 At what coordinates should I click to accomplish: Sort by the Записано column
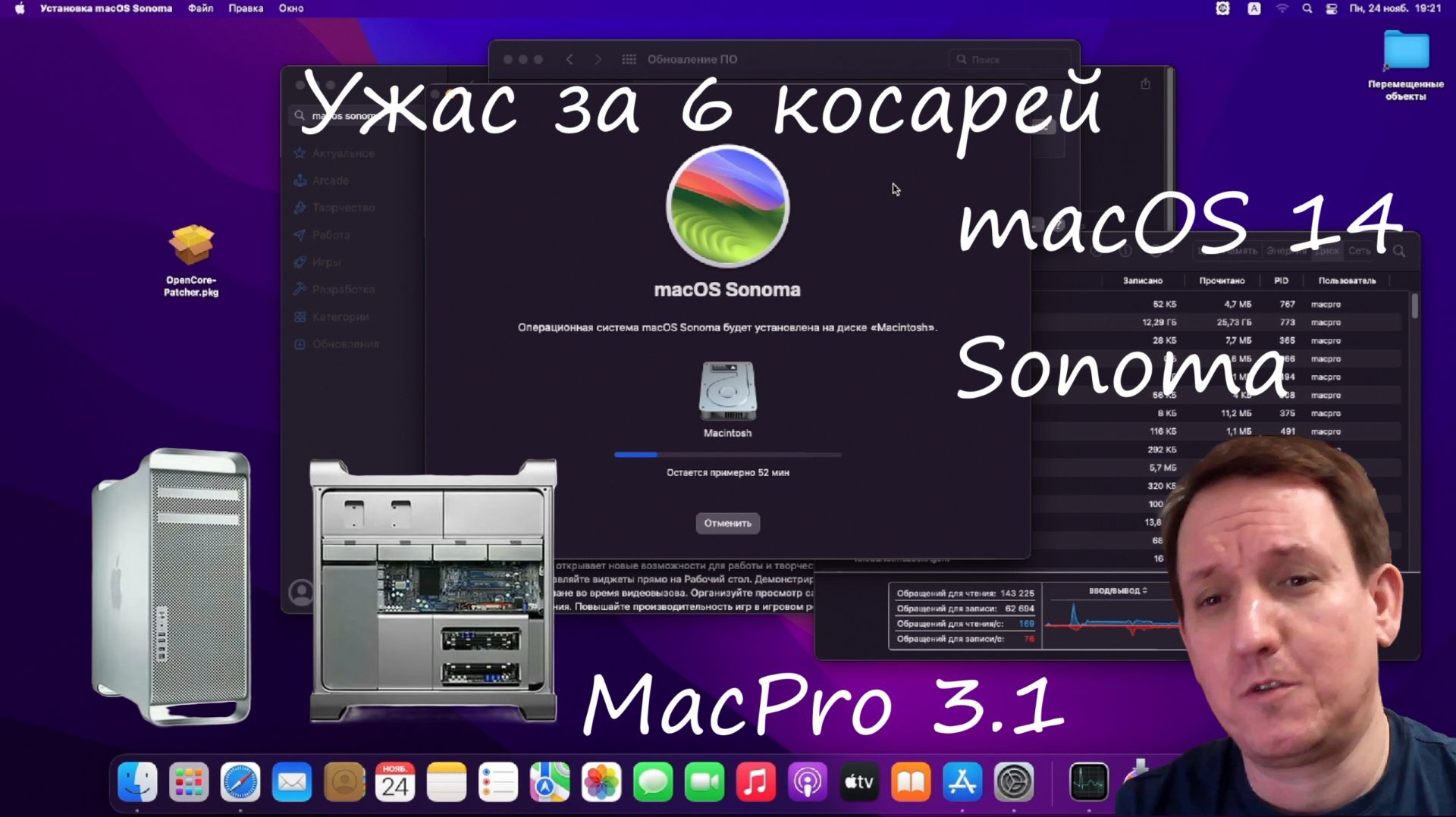pos(1142,280)
